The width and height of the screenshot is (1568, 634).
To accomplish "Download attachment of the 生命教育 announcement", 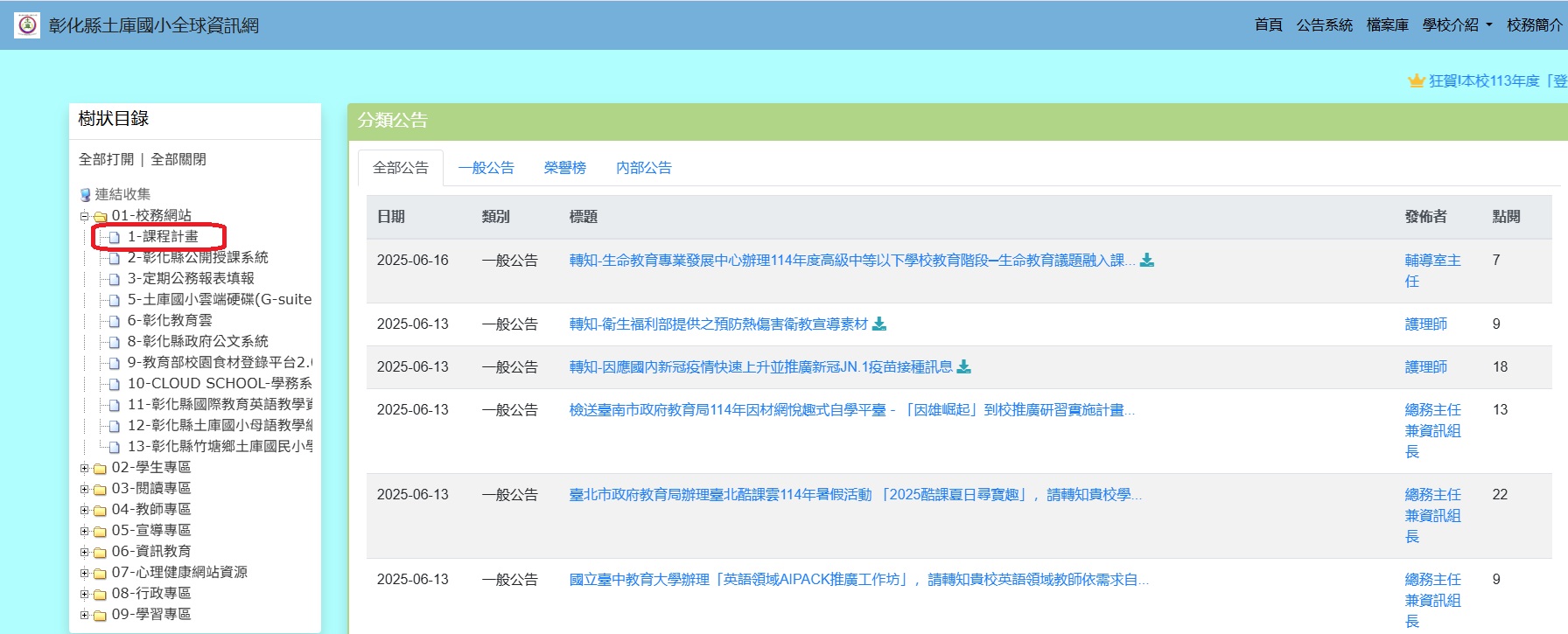I will click(1147, 261).
